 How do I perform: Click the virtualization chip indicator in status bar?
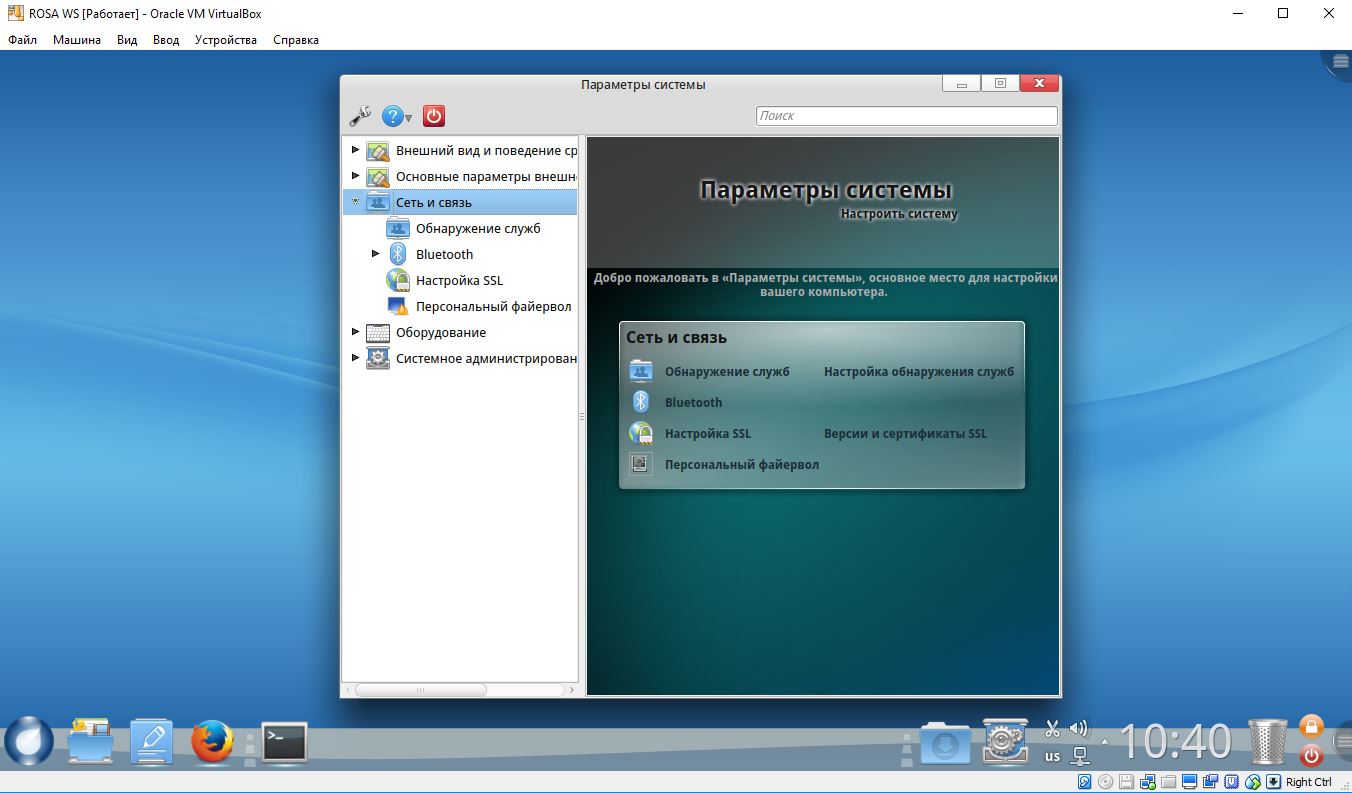click(x=1232, y=782)
